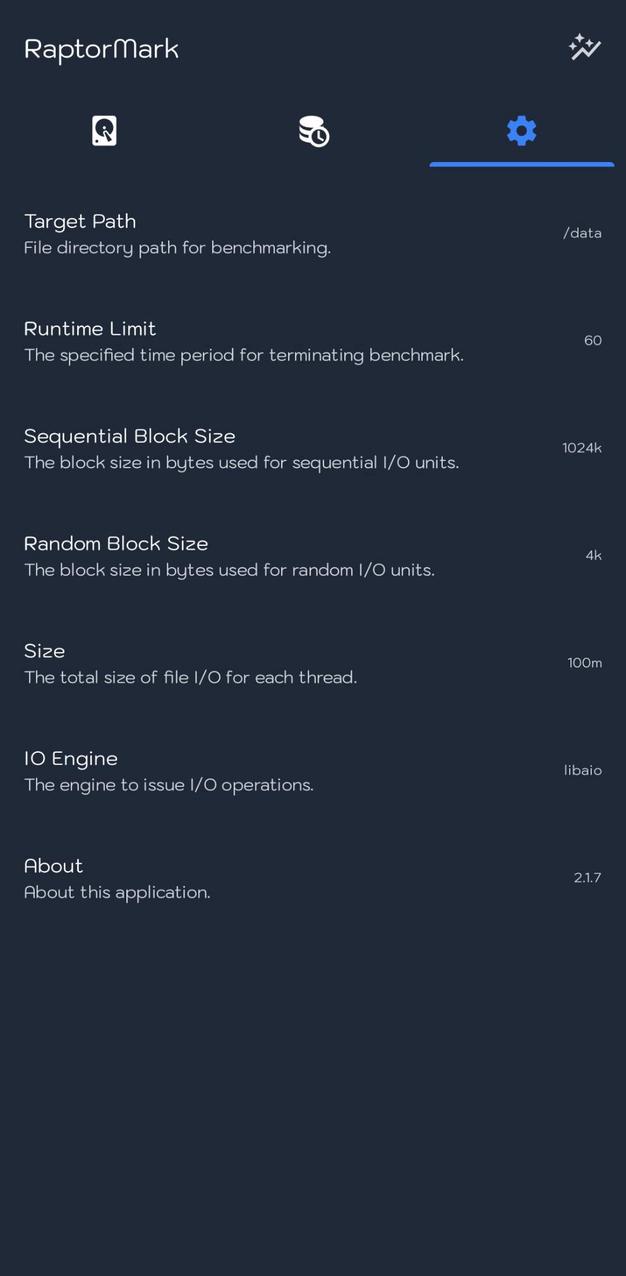Tap the 2.1.7 version number

[587, 878]
